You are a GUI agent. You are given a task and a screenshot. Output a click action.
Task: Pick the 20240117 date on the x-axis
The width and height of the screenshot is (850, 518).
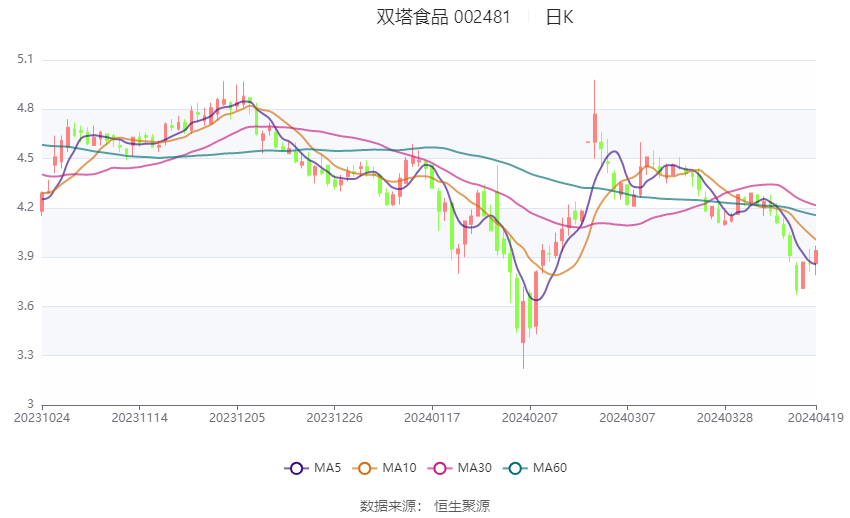click(432, 418)
